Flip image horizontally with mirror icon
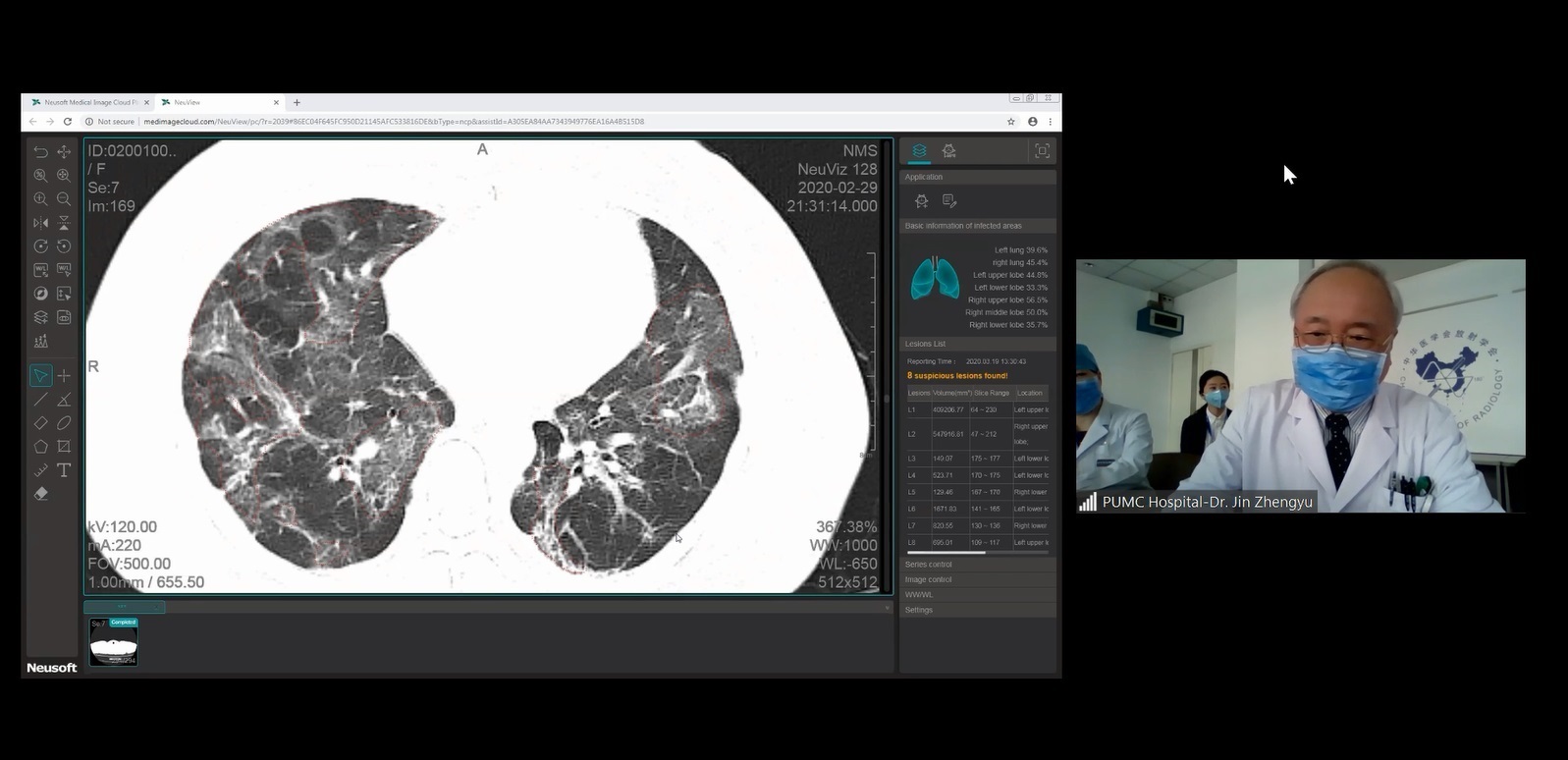 (x=40, y=223)
